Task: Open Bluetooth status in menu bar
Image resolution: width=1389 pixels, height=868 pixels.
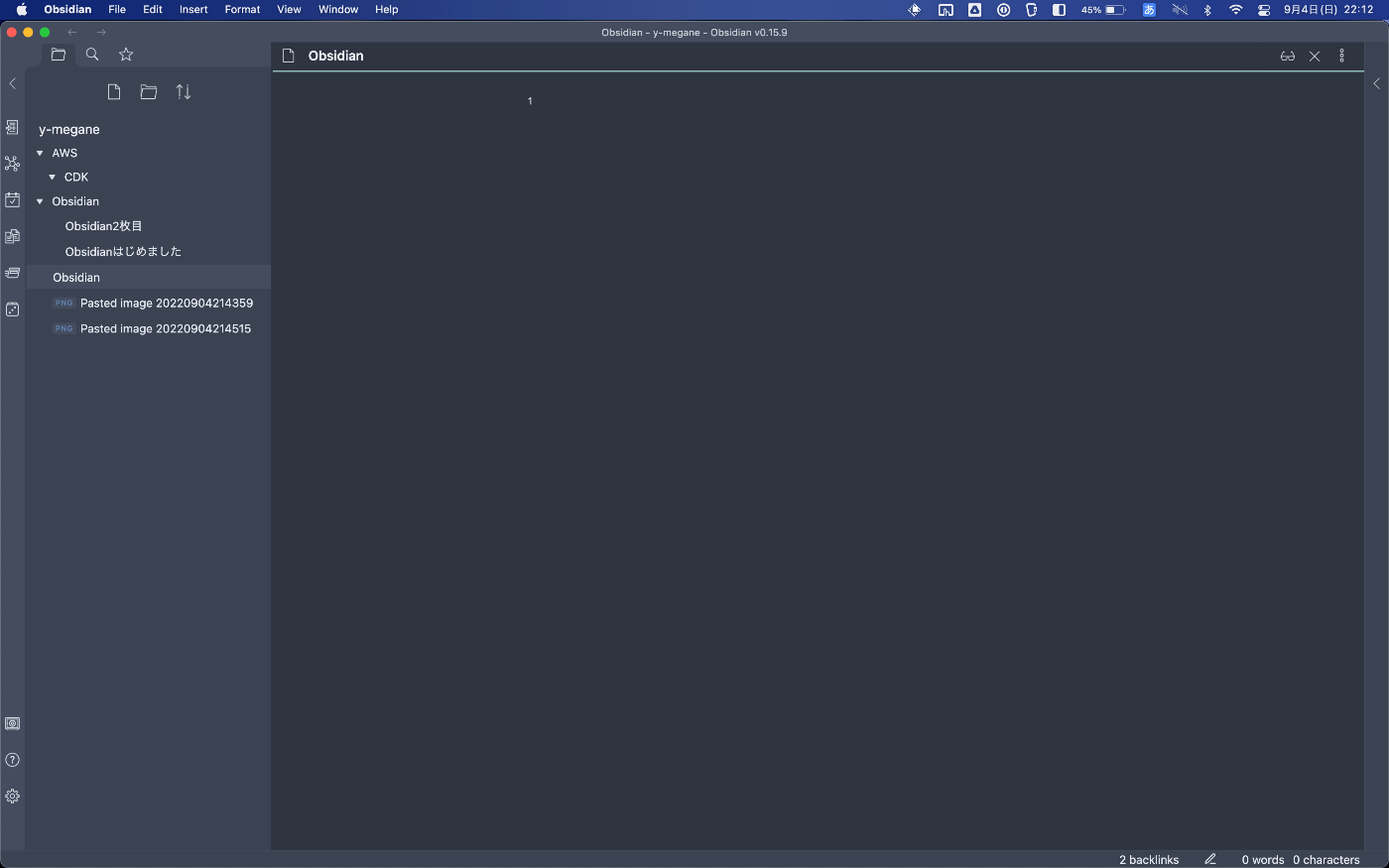Action: tap(1207, 9)
